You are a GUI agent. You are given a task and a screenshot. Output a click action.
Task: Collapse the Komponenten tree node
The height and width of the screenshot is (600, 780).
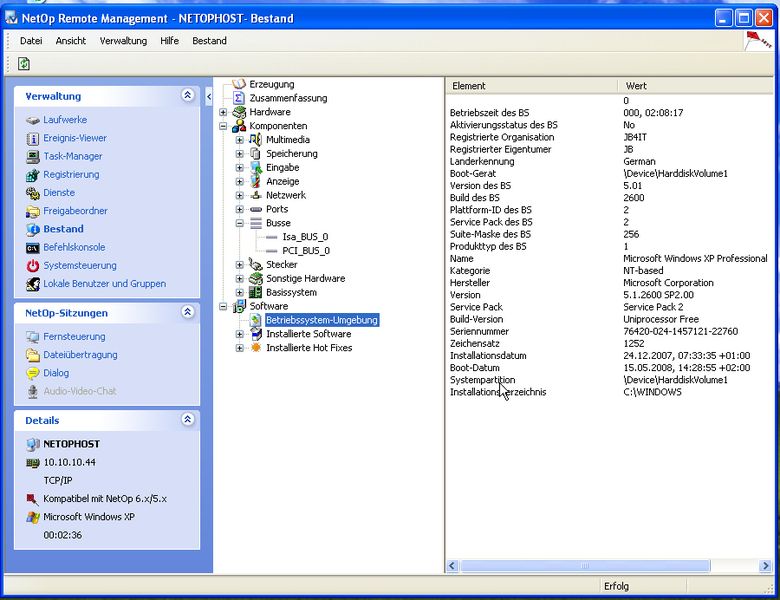(x=223, y=126)
